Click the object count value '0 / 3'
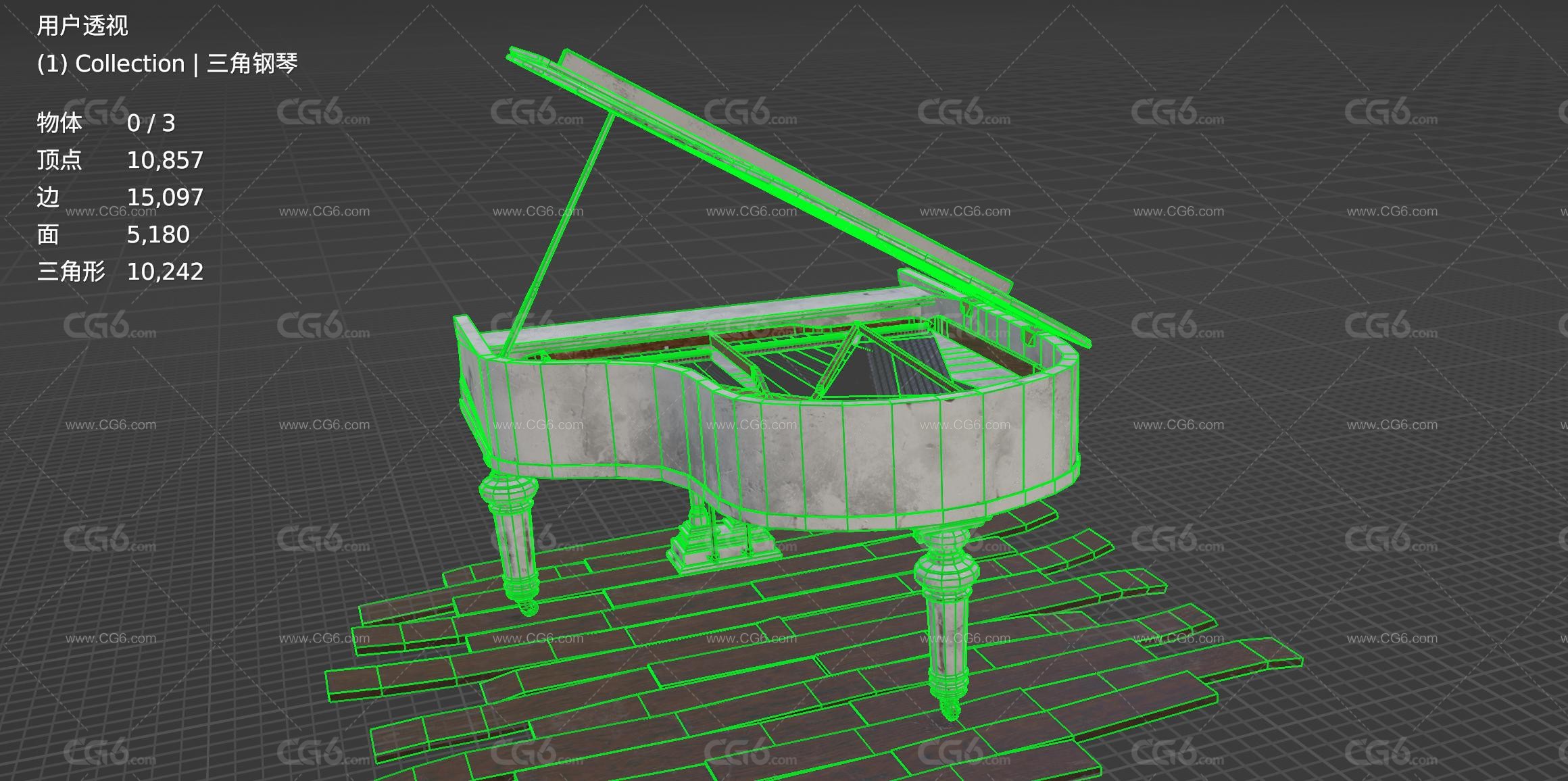1568x781 pixels. pyautogui.click(x=151, y=123)
